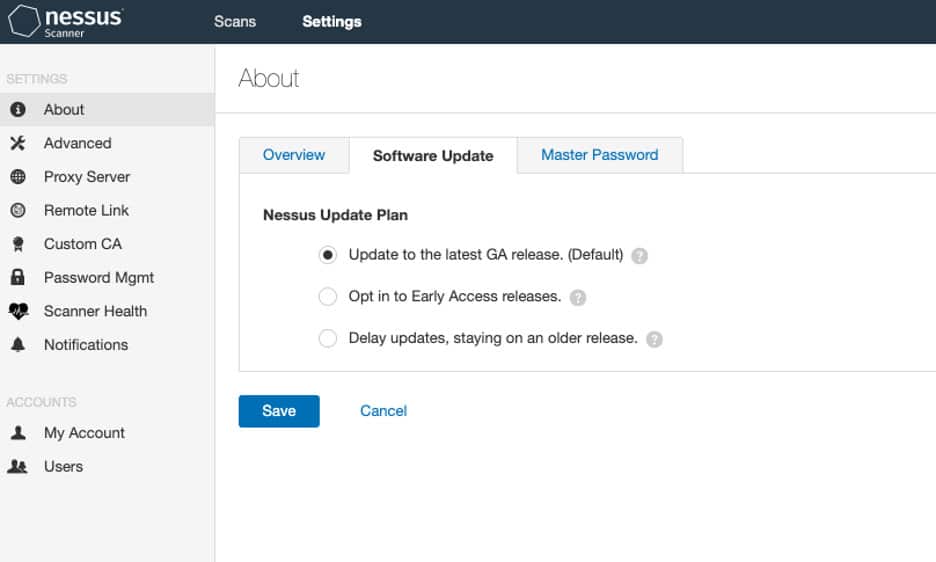Select Opt in to Early Access releases

tap(327, 296)
